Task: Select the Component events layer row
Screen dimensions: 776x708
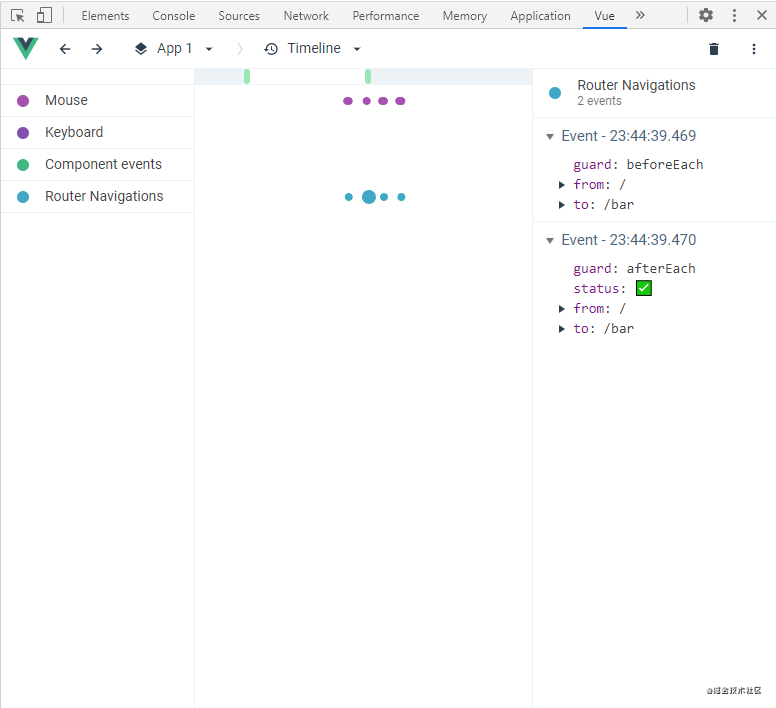Action: [97, 164]
